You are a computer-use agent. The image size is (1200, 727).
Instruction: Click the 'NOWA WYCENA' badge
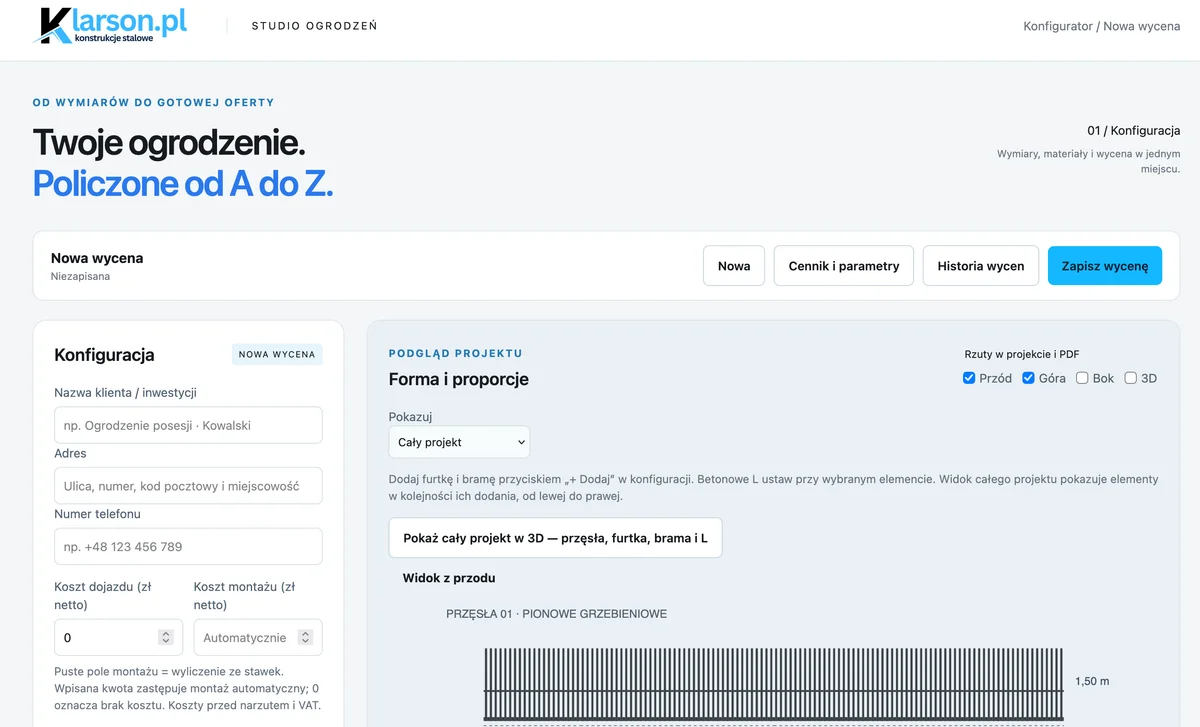point(277,354)
